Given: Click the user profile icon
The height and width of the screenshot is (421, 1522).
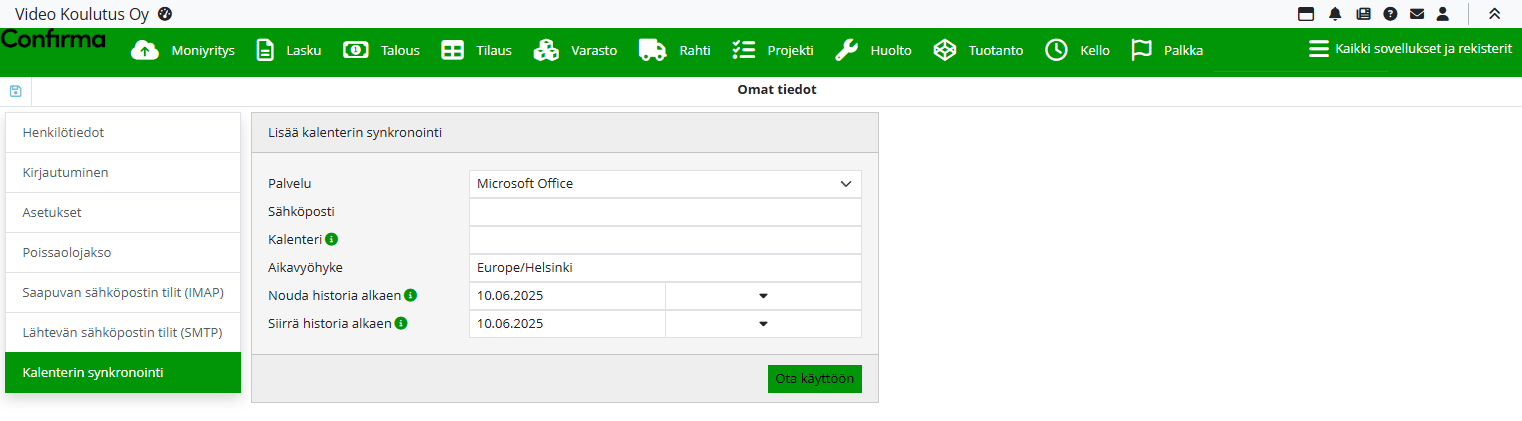Looking at the screenshot, I should (1442, 14).
